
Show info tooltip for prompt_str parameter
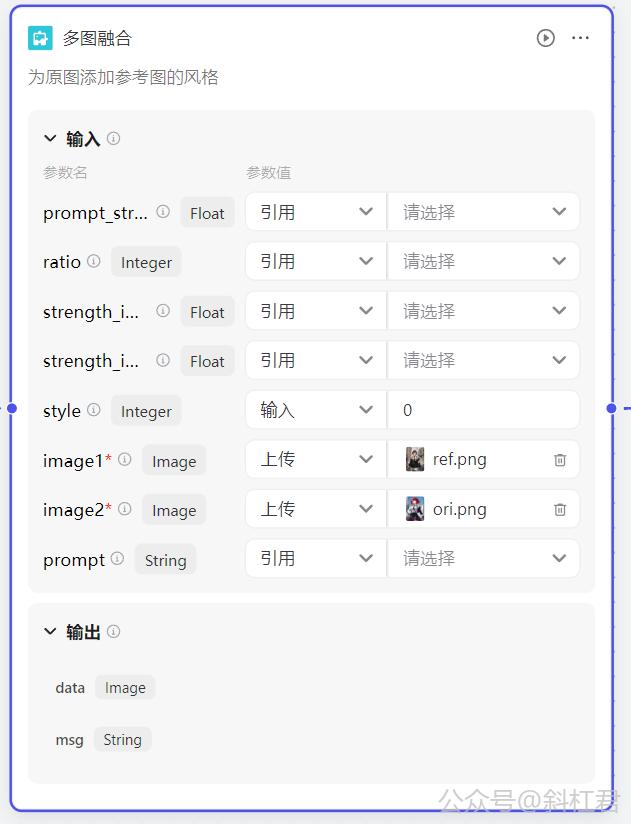click(163, 211)
